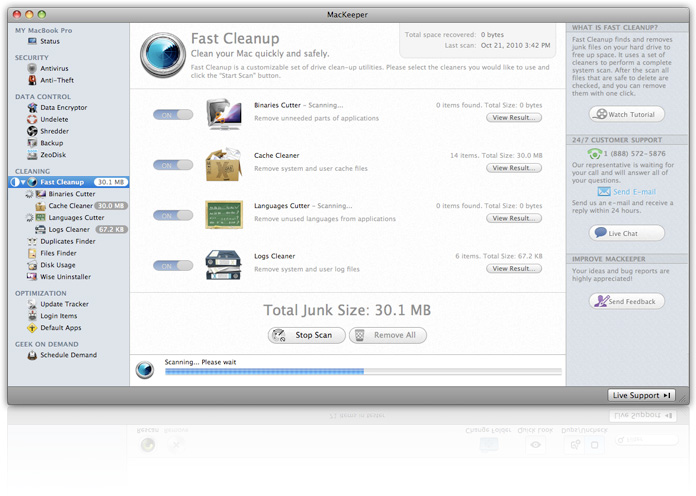Toggle the Binaries Cutter ON switch
This screenshot has height=496, width=696.
coord(173,115)
